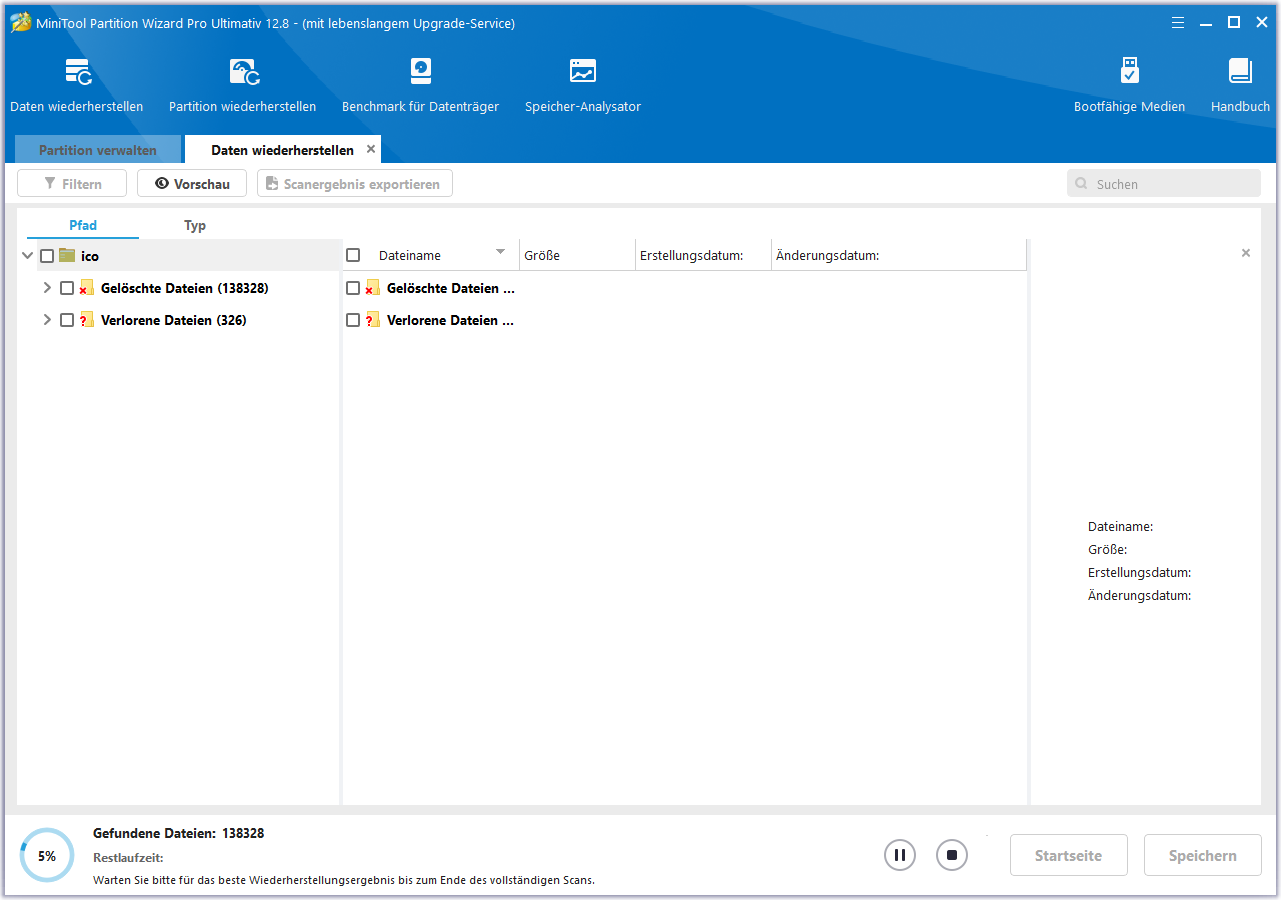The image size is (1281, 900).
Task: Close the Daten wiederherstellen tab
Action: click(371, 149)
